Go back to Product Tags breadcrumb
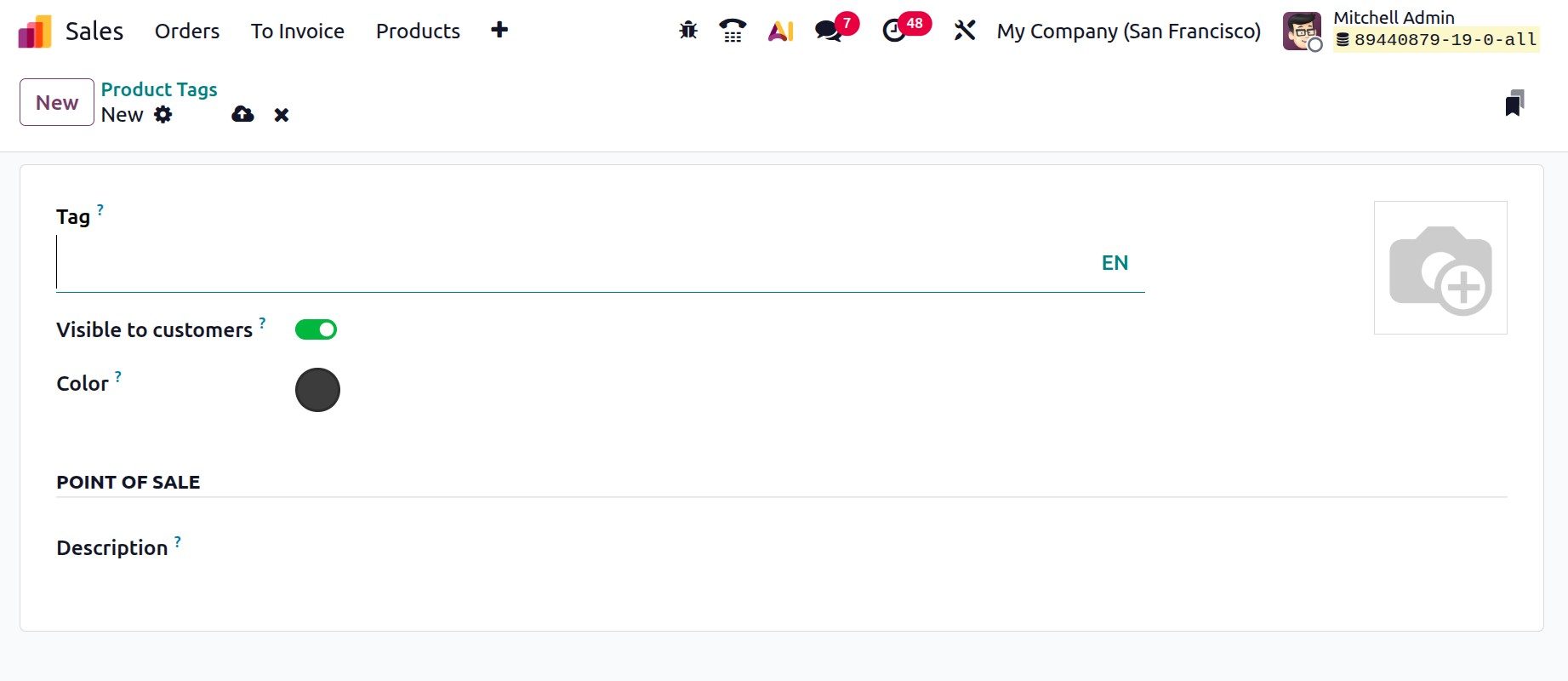 [x=159, y=89]
